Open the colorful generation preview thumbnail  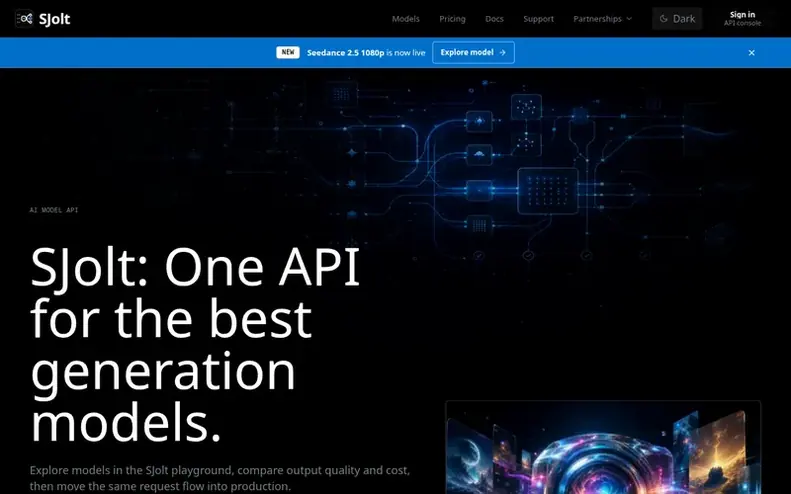click(x=603, y=447)
